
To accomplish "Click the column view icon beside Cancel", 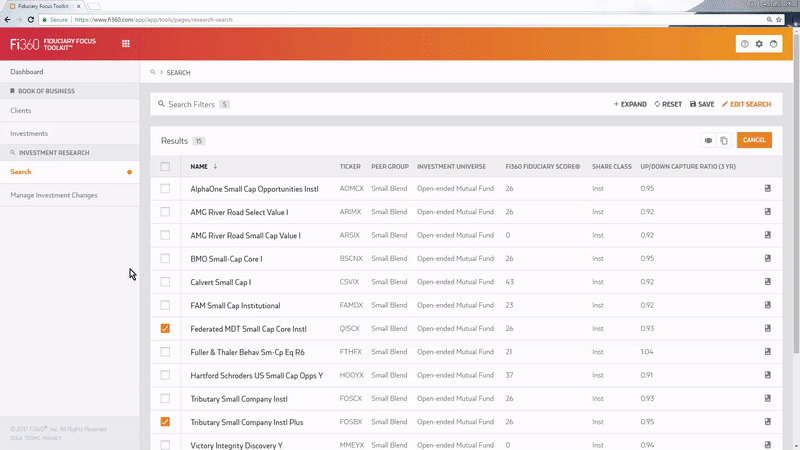I will 708,140.
